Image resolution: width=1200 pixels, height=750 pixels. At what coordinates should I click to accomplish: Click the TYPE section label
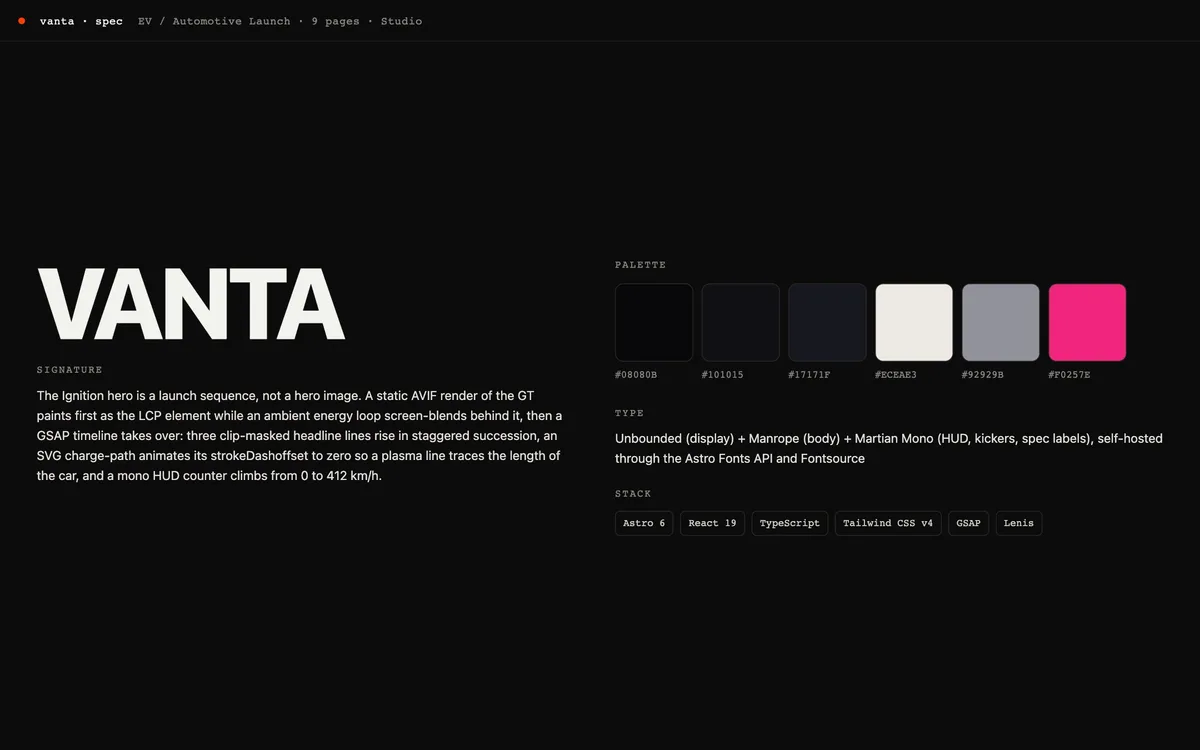point(629,413)
